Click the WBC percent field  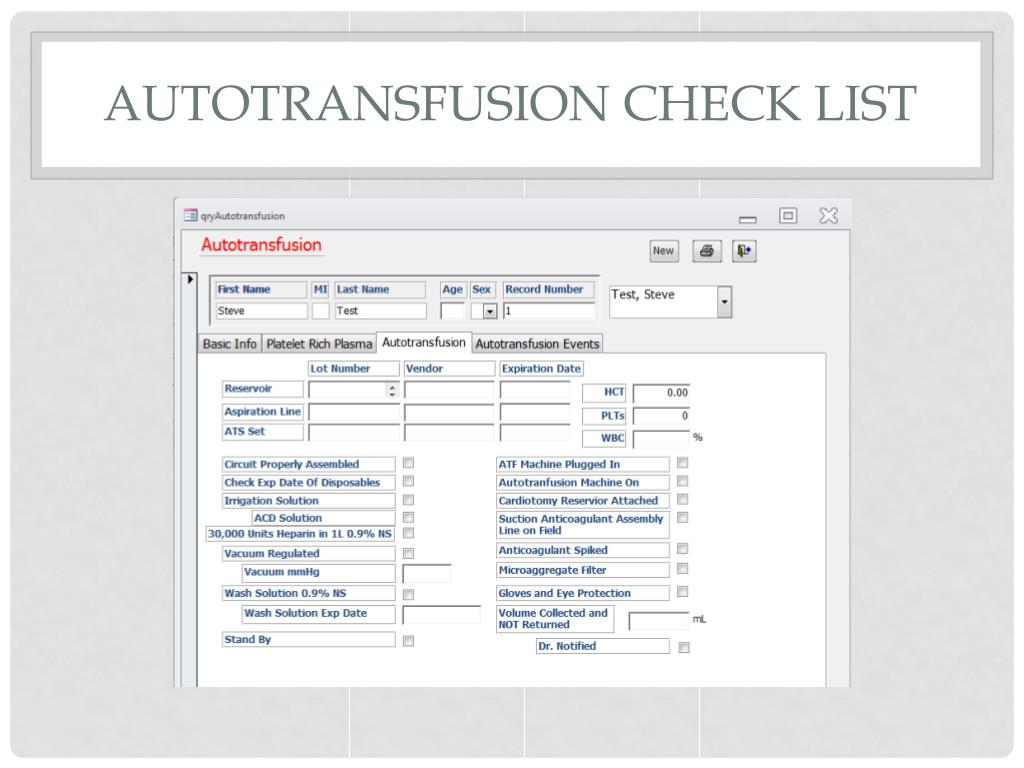coord(662,439)
